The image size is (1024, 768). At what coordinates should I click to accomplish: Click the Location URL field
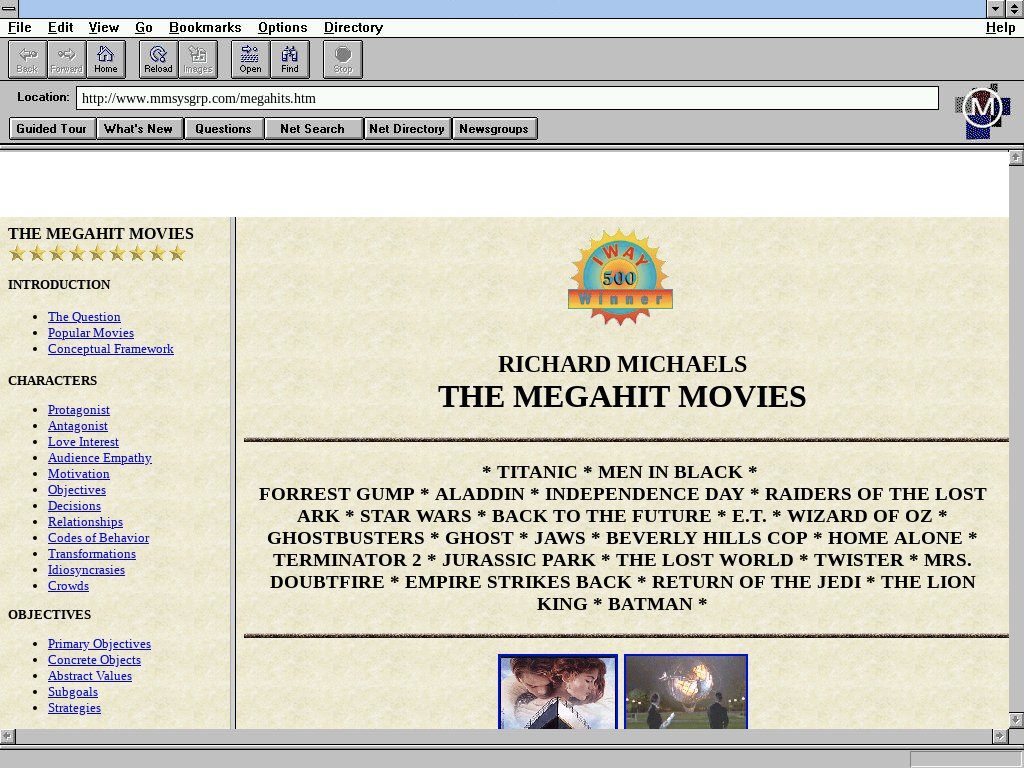point(507,98)
